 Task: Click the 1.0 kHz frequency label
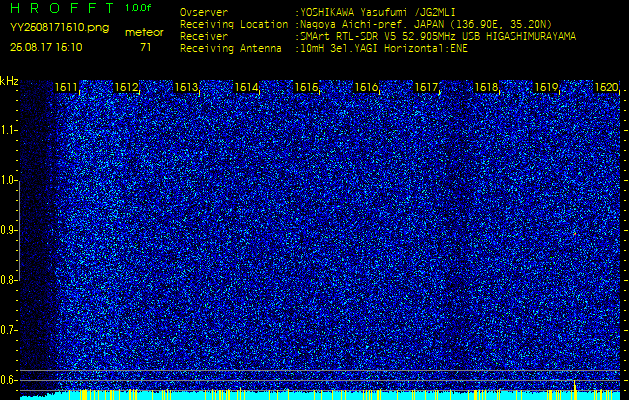(8, 180)
